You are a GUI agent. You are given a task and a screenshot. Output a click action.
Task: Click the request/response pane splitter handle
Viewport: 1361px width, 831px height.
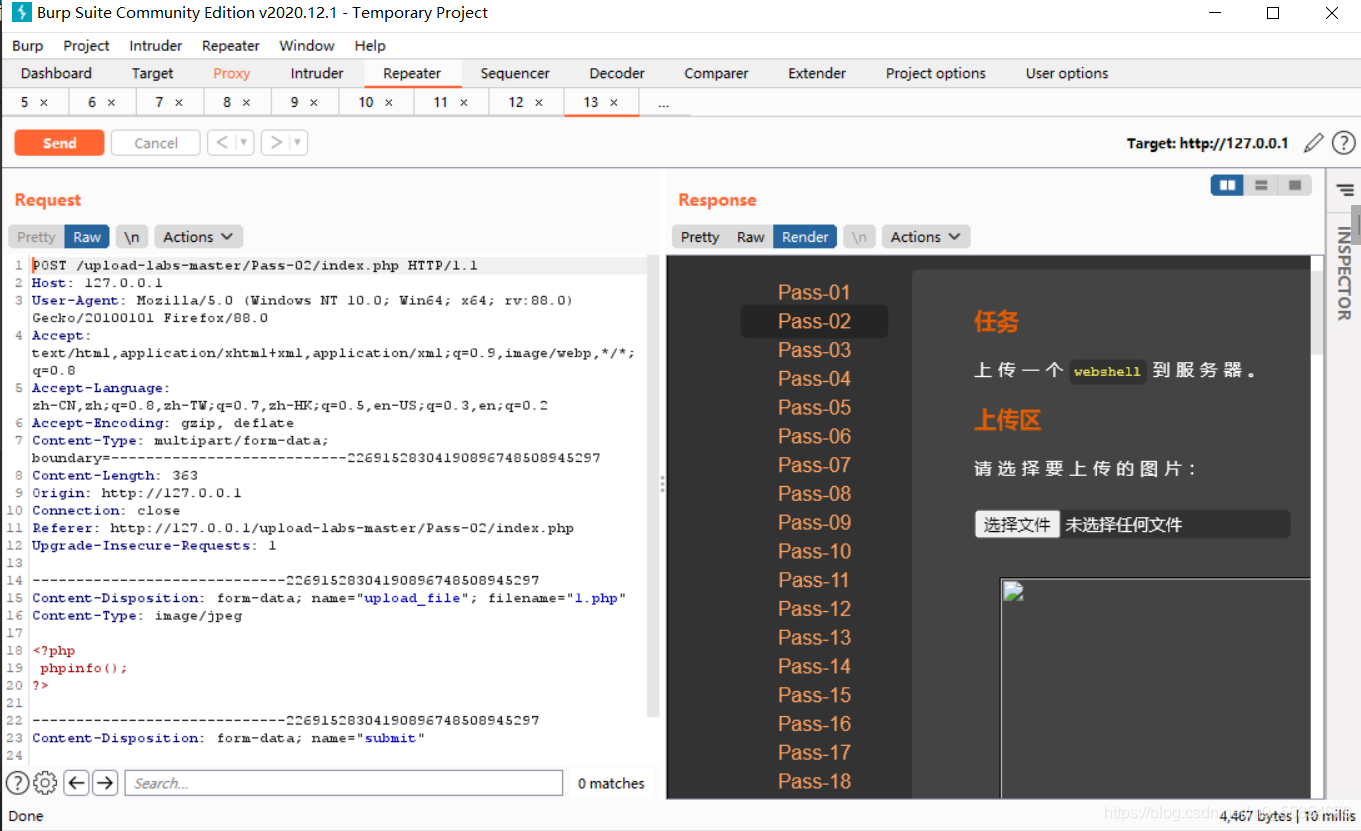point(662,484)
